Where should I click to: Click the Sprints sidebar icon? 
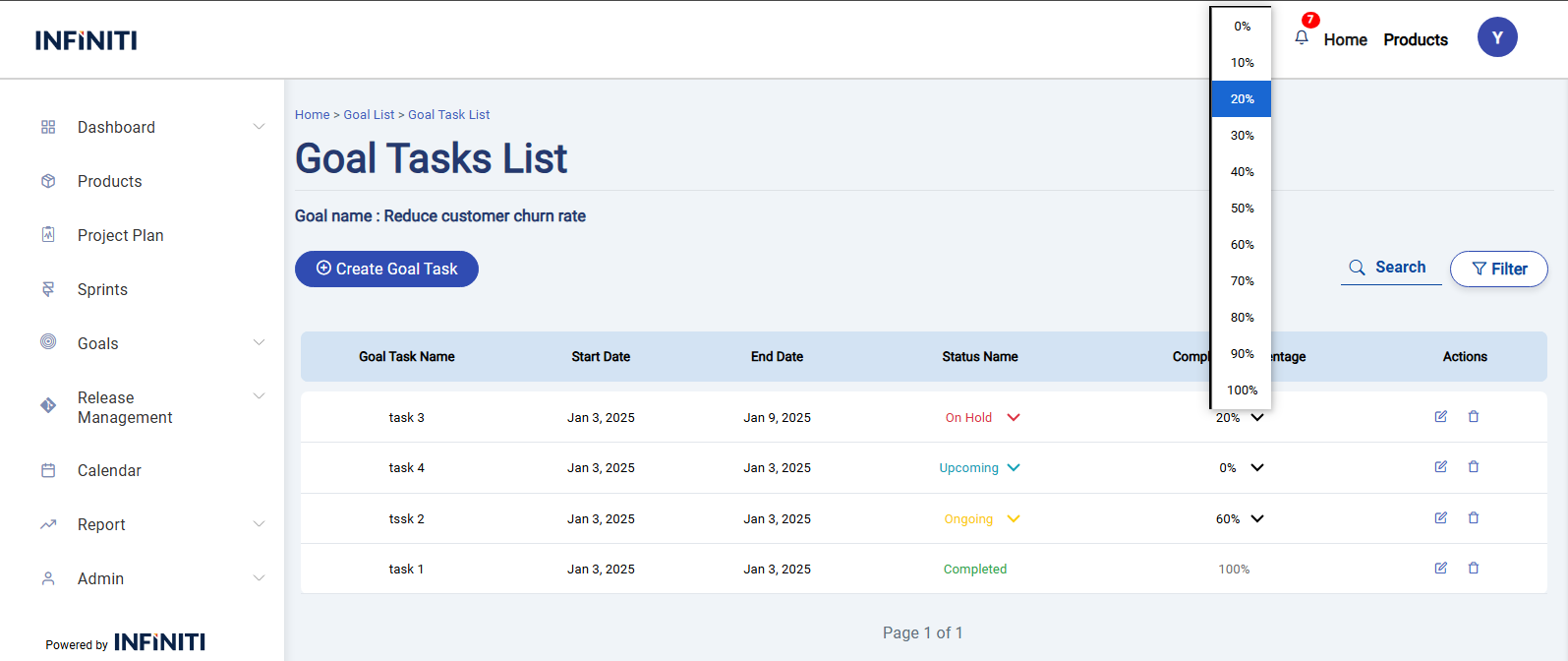48,289
